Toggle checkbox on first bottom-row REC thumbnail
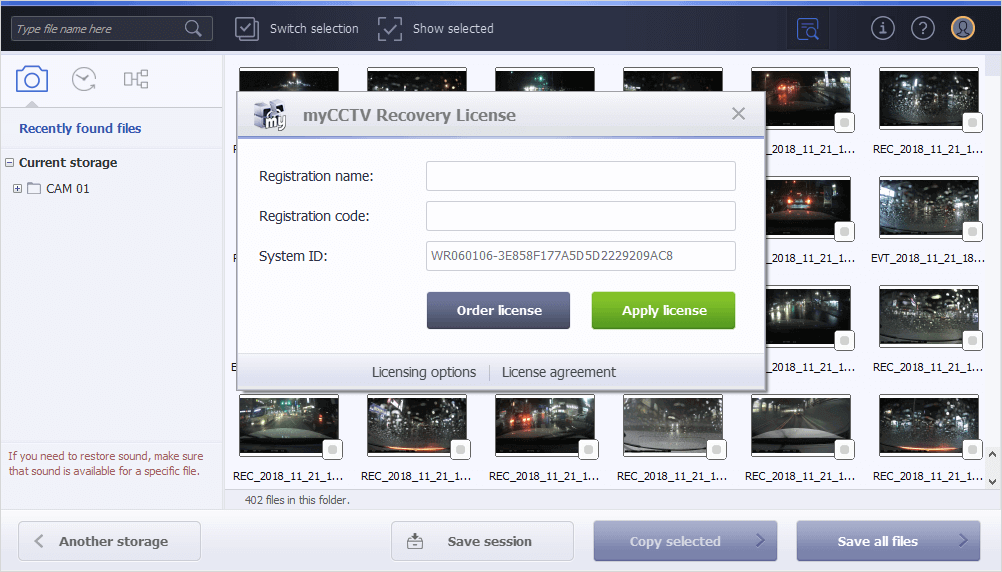Viewport: 1002px width, 572px height. click(332, 449)
